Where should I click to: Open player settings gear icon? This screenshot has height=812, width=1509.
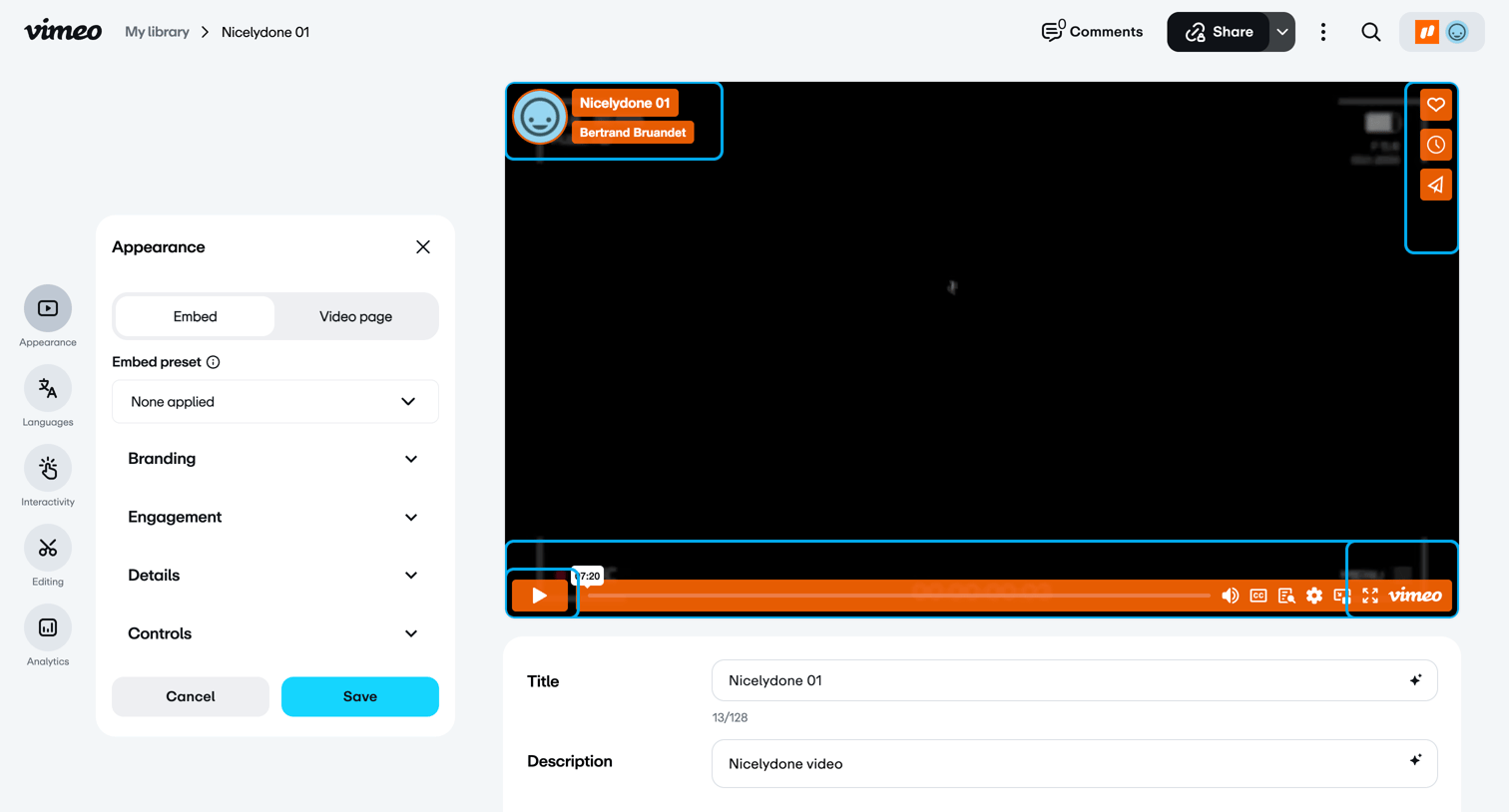[1314, 596]
